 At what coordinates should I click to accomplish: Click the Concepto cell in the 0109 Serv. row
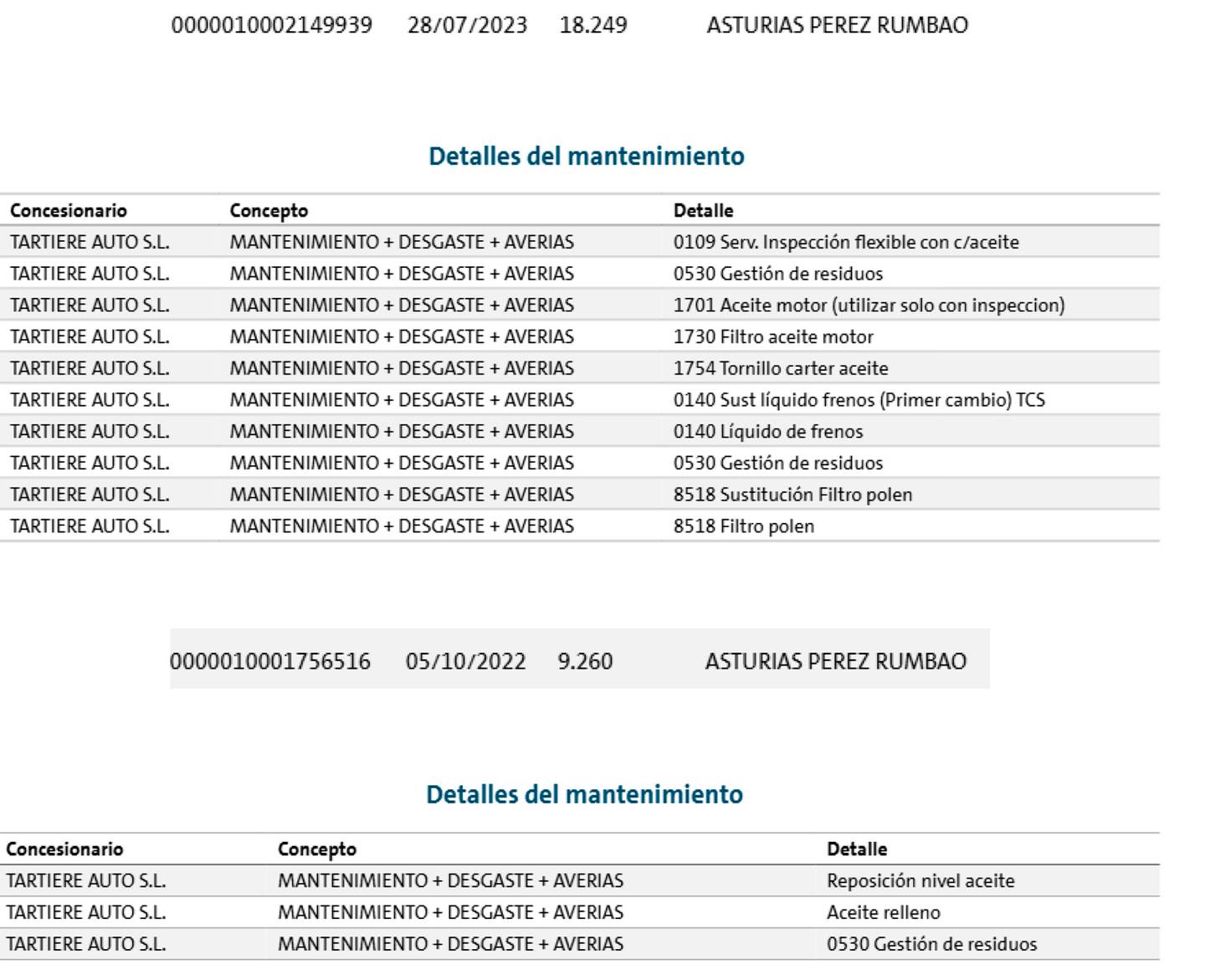coord(402,243)
